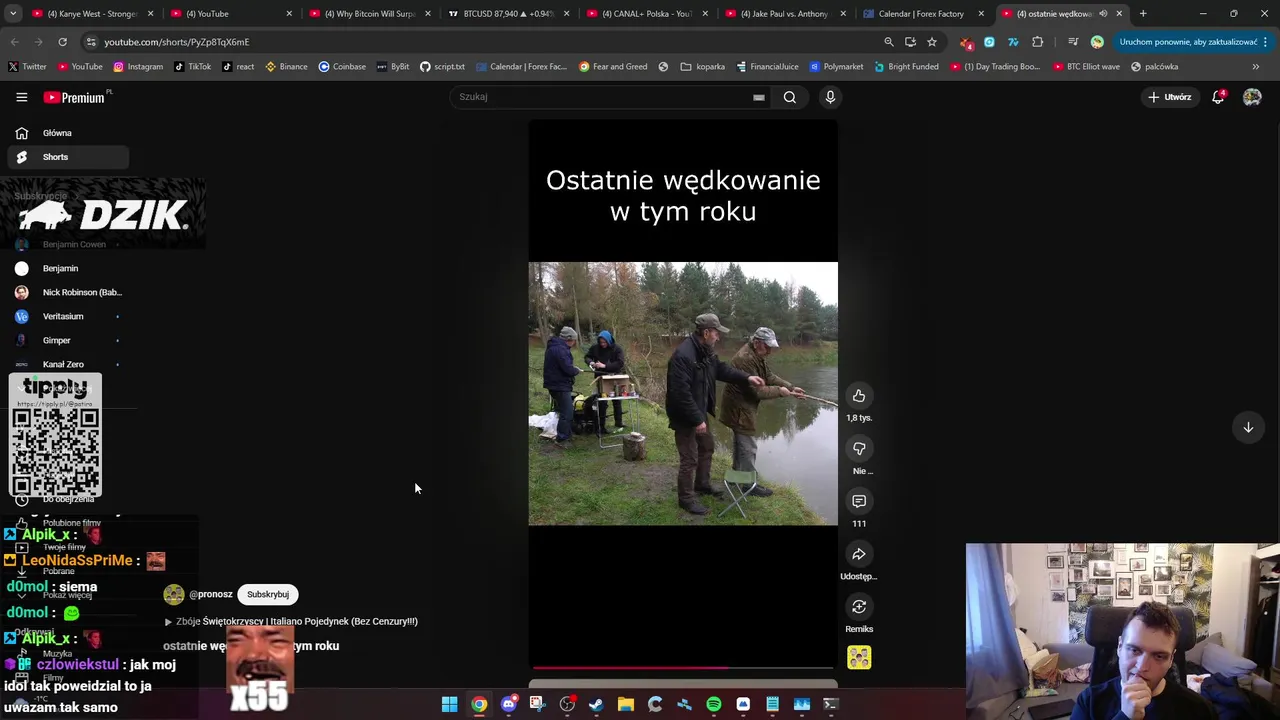This screenshot has height=720, width=1280.
Task: Open Chrome media controls icon
Action: pos(1073,42)
